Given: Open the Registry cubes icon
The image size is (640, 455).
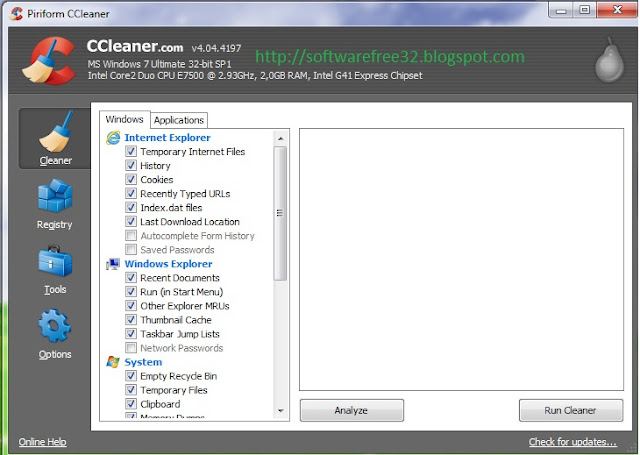Looking at the screenshot, I should (x=55, y=196).
